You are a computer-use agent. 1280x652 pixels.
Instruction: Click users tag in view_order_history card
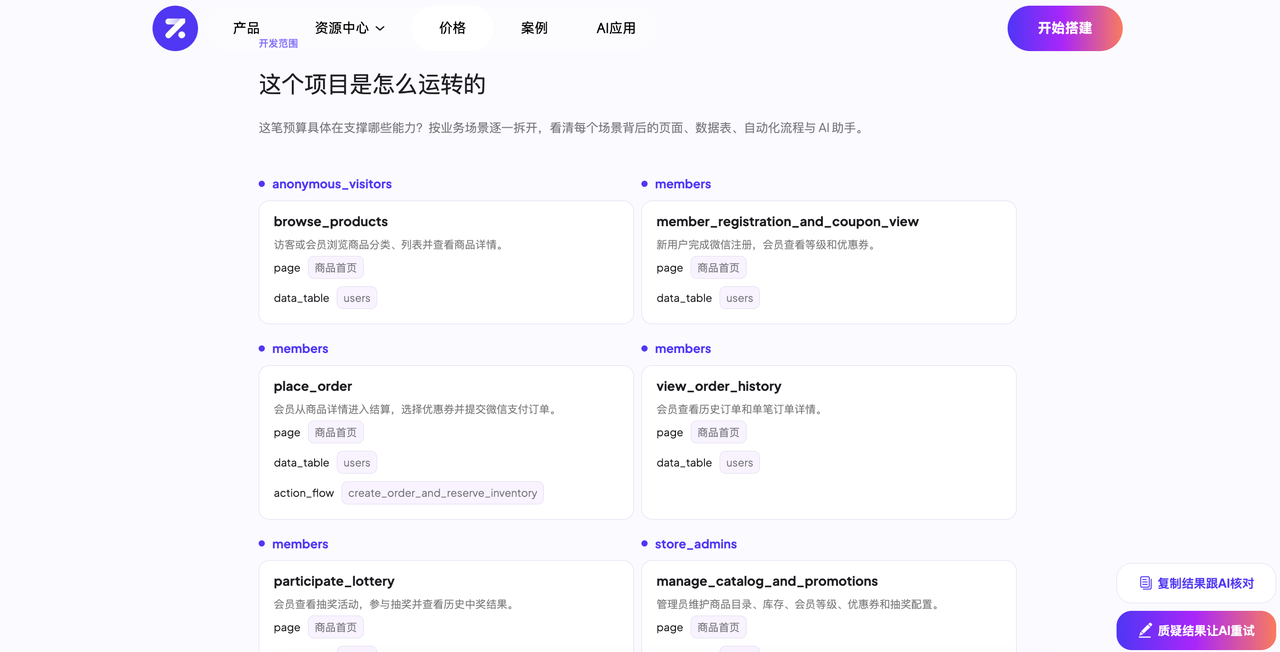click(x=740, y=463)
